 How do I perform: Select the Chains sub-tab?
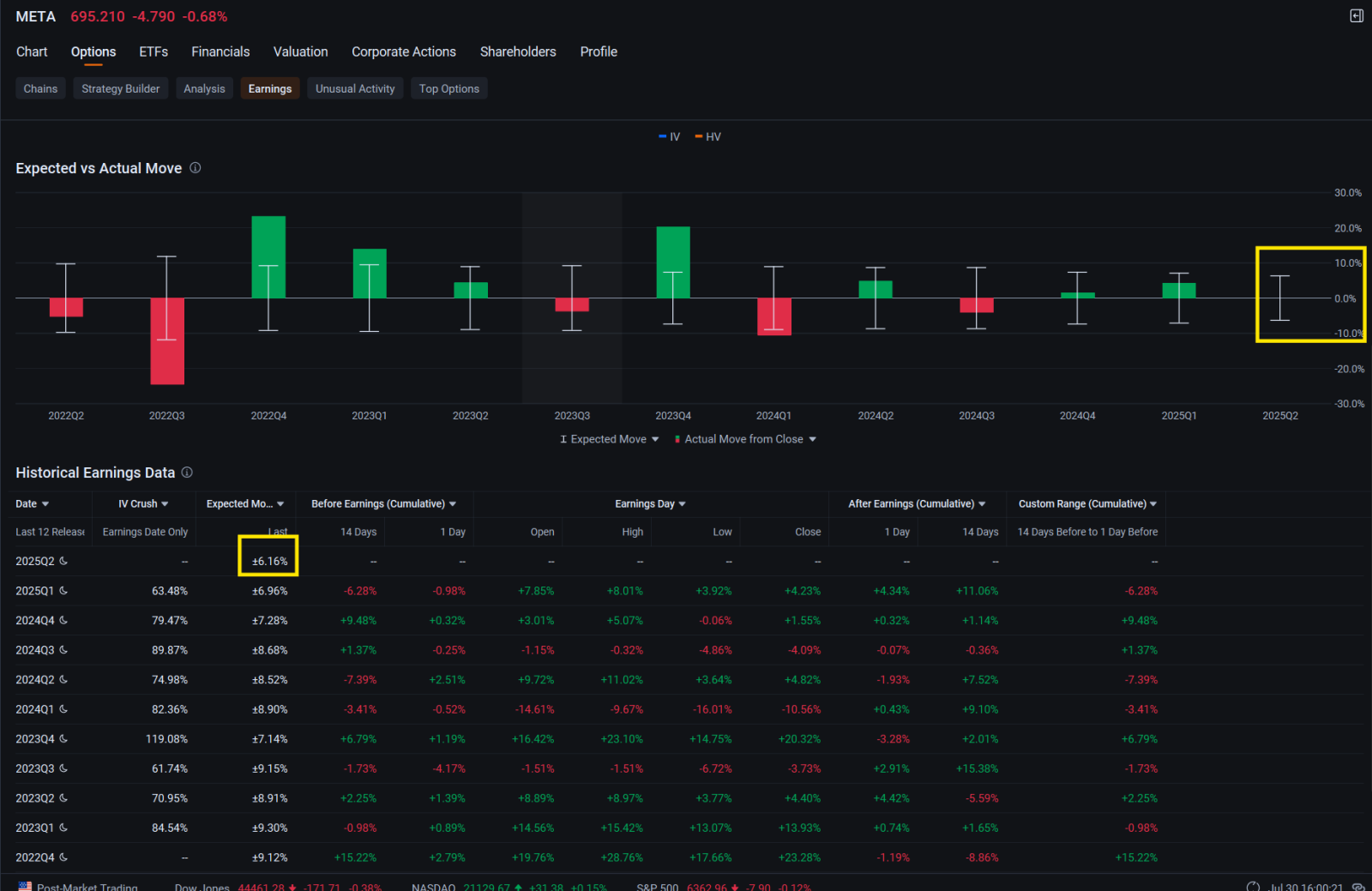point(40,88)
